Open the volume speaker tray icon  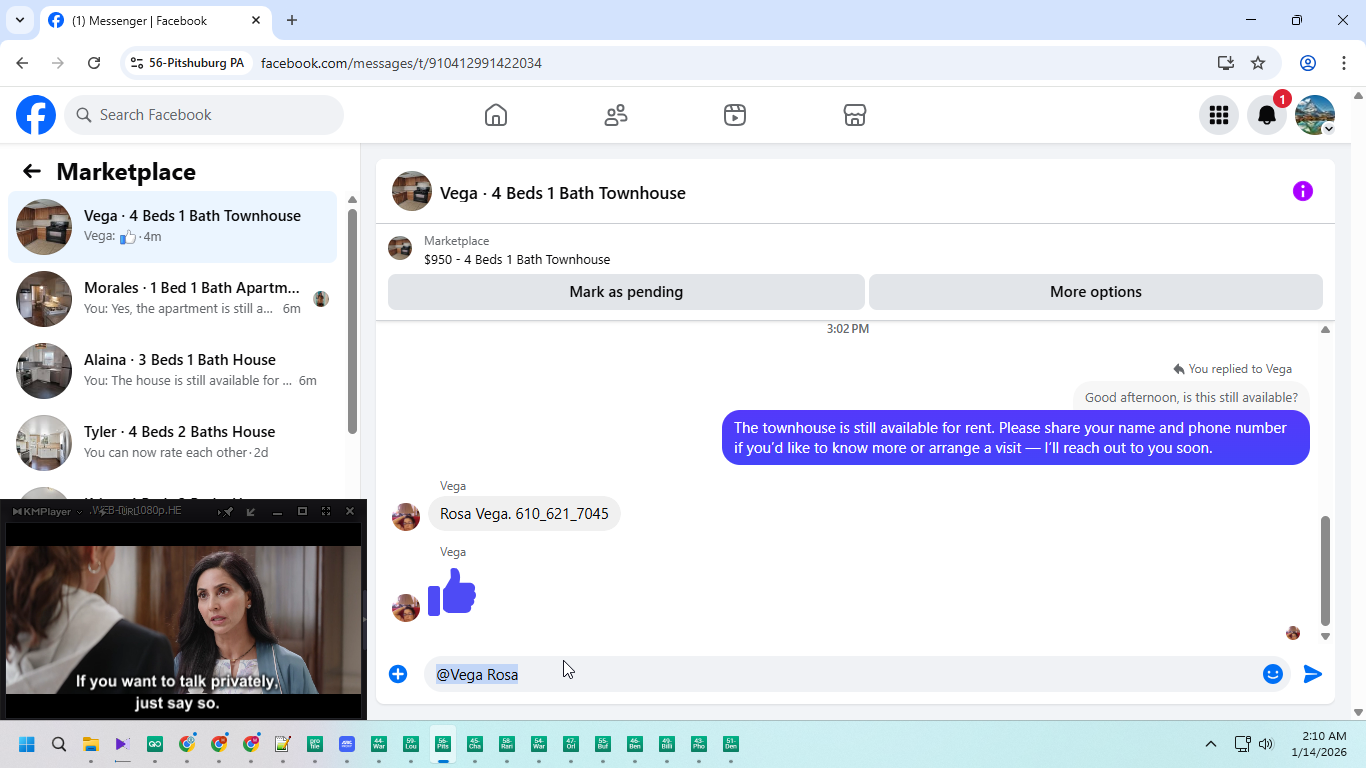point(1267,744)
